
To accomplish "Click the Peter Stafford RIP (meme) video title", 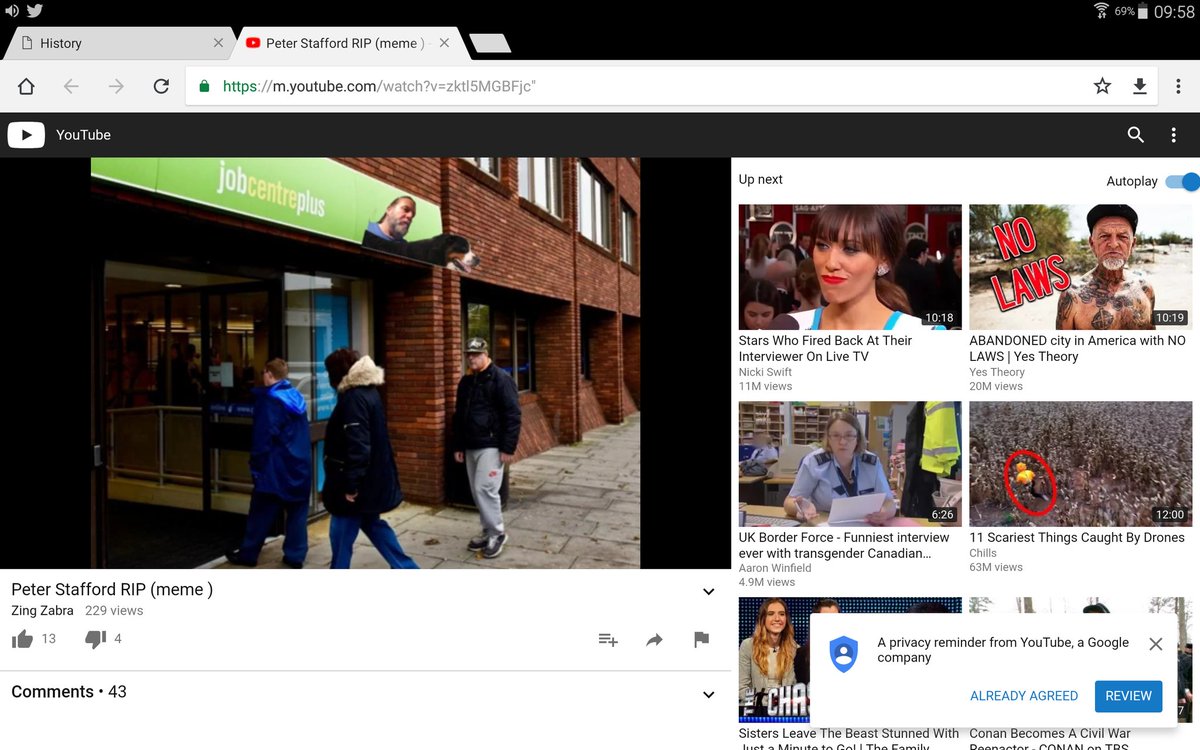I will click(112, 590).
